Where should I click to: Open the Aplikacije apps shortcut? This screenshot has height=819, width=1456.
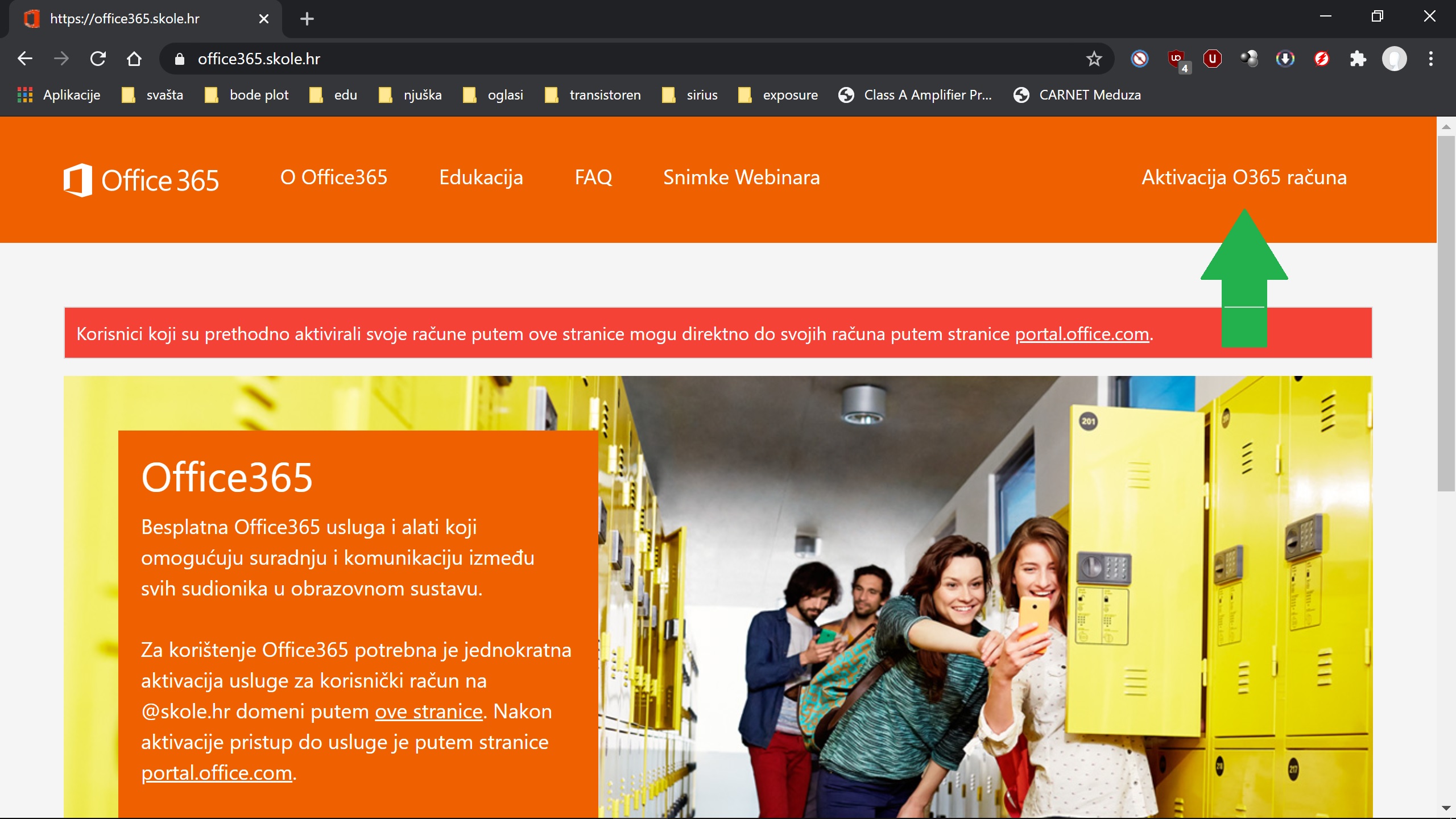click(x=59, y=95)
